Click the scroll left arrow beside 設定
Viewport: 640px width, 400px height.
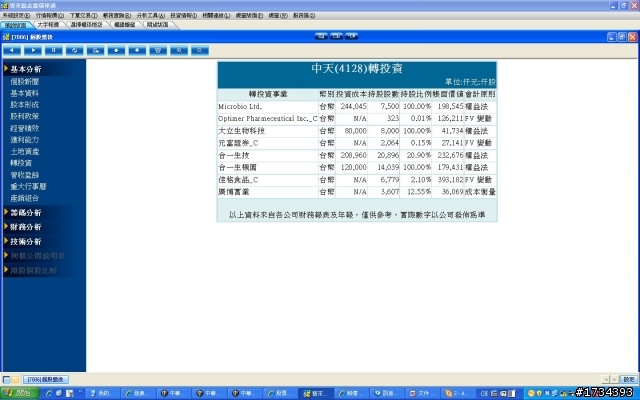pyautogui.click(x=606, y=380)
